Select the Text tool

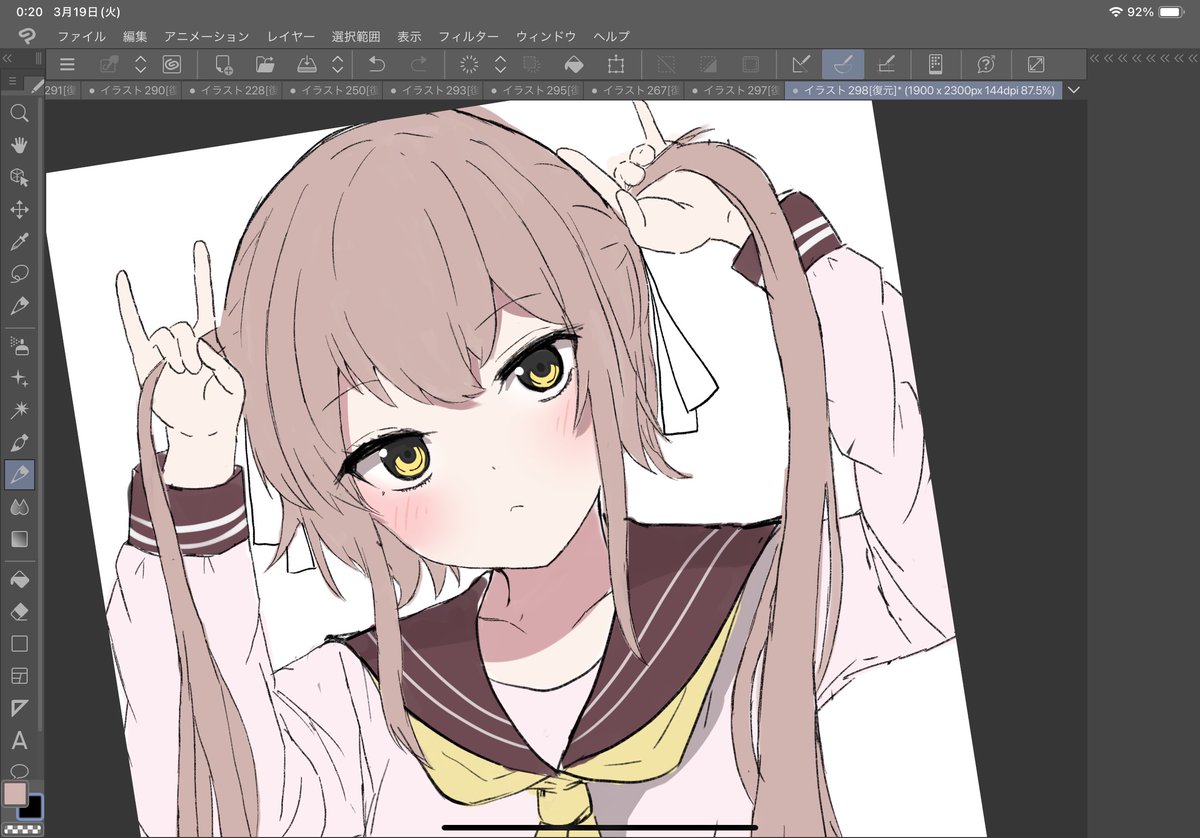[x=19, y=741]
